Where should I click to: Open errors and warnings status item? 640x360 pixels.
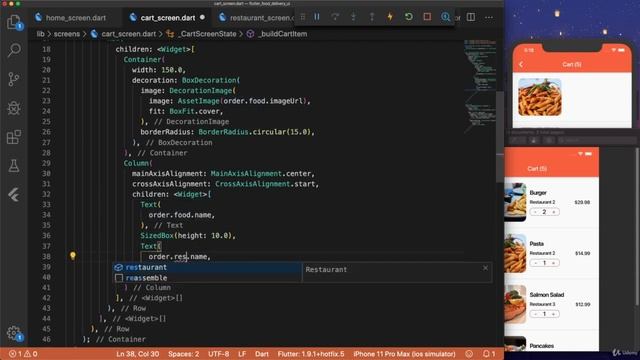click(x=23, y=354)
